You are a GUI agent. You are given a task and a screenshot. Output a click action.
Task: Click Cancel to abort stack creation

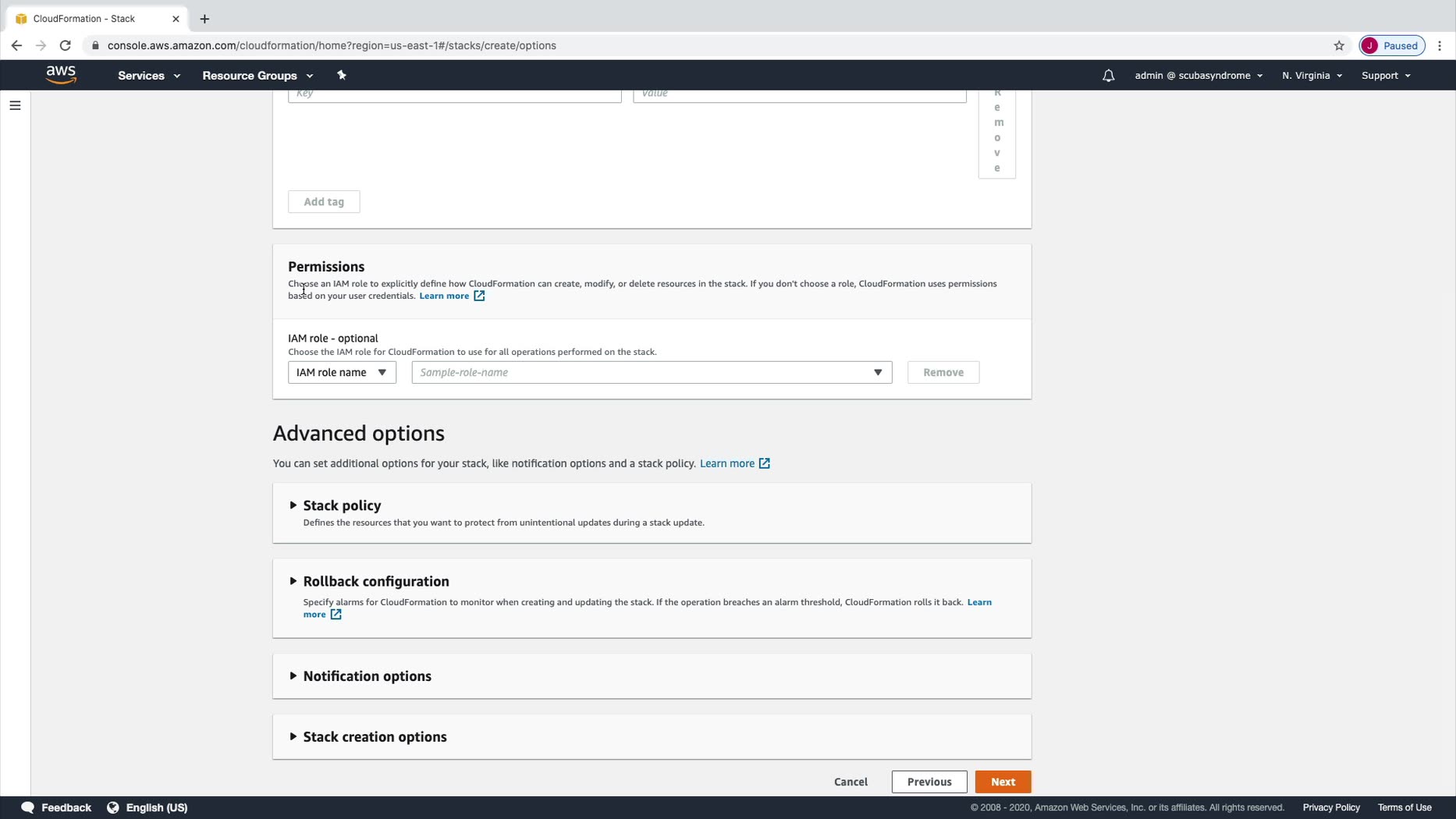pyautogui.click(x=851, y=782)
